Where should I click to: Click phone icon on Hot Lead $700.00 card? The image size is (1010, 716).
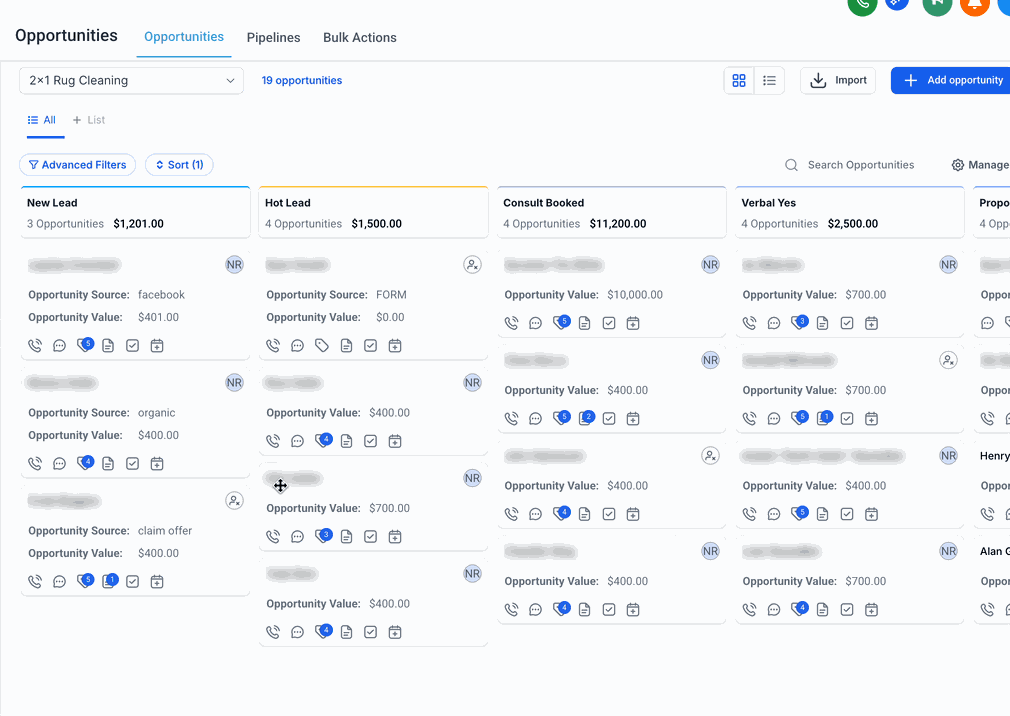tap(273, 536)
